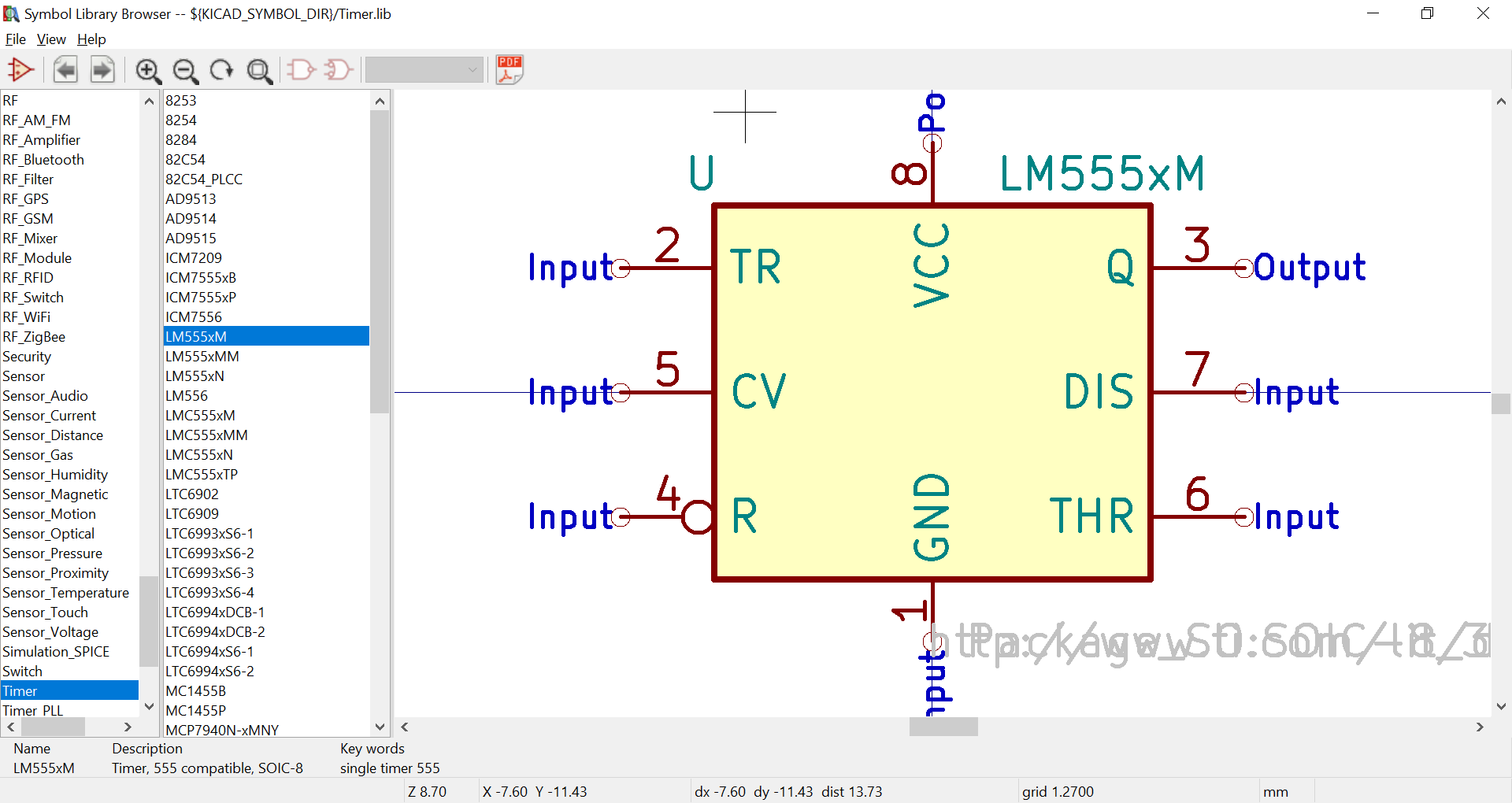Click canvas horizontal scroll left arrow

[x=405, y=727]
